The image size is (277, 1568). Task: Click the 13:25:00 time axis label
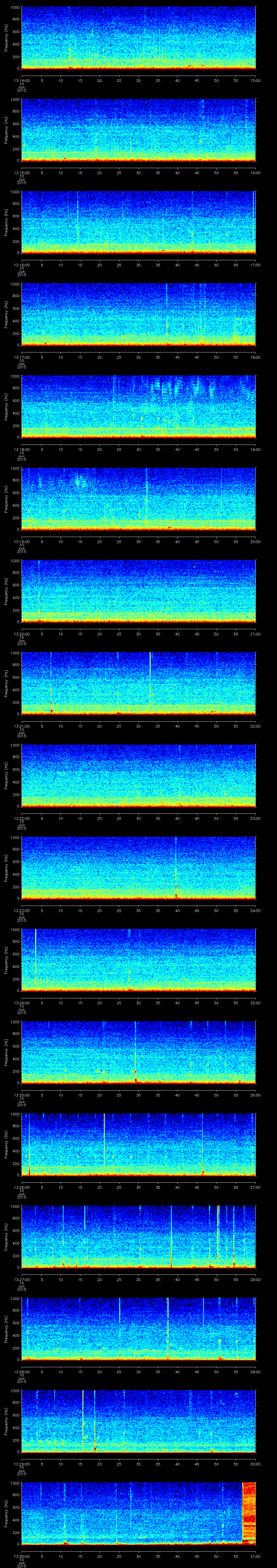[x=21, y=1095]
